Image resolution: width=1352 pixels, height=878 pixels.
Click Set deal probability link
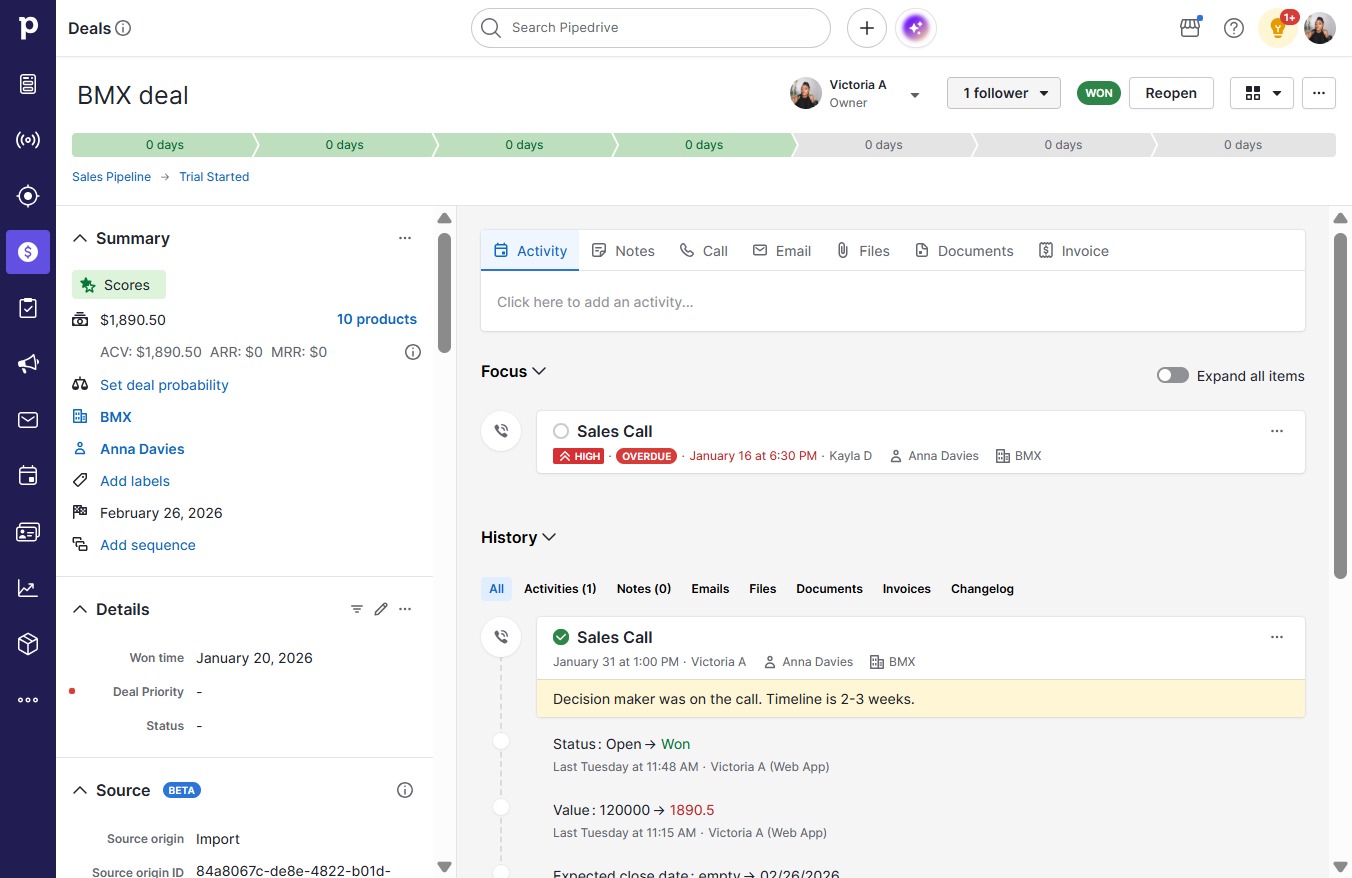coord(164,385)
